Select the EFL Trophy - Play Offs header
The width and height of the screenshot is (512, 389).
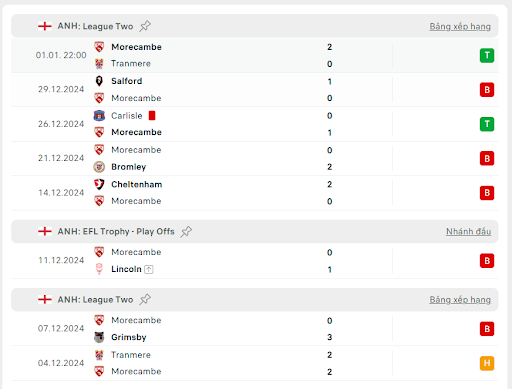255,231
